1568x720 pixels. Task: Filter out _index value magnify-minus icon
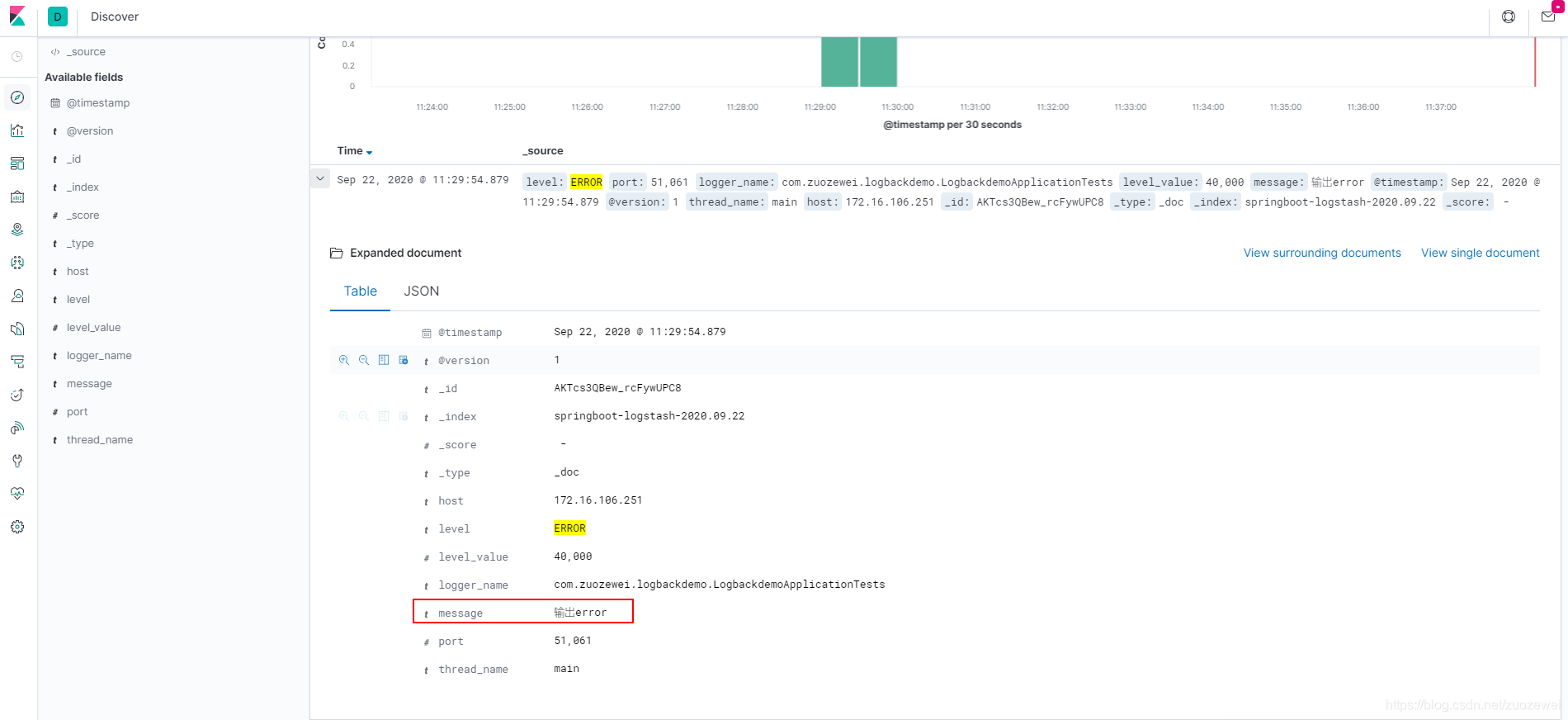coord(364,416)
